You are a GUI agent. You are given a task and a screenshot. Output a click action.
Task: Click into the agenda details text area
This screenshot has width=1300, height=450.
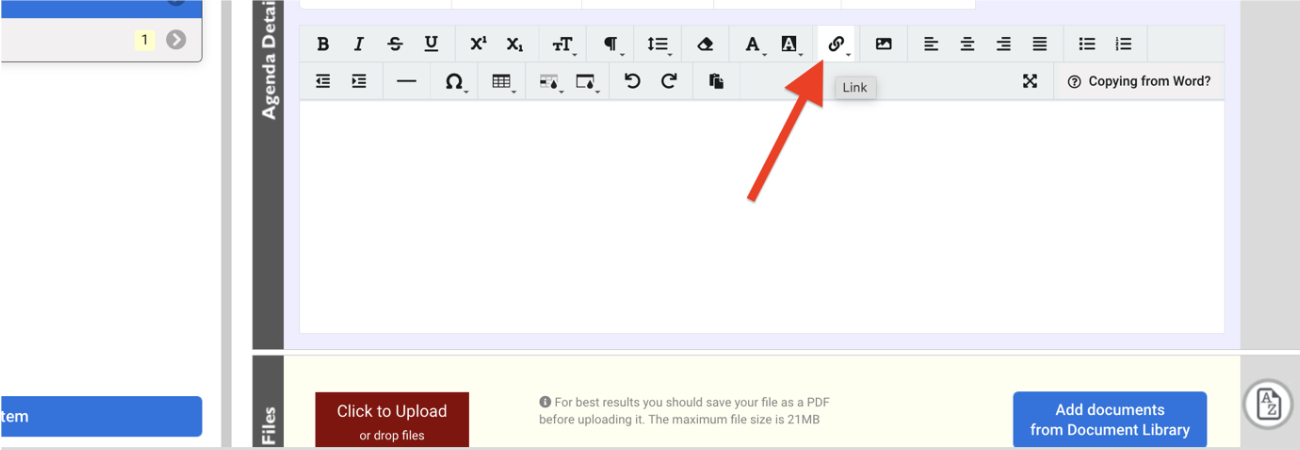[x=762, y=216]
